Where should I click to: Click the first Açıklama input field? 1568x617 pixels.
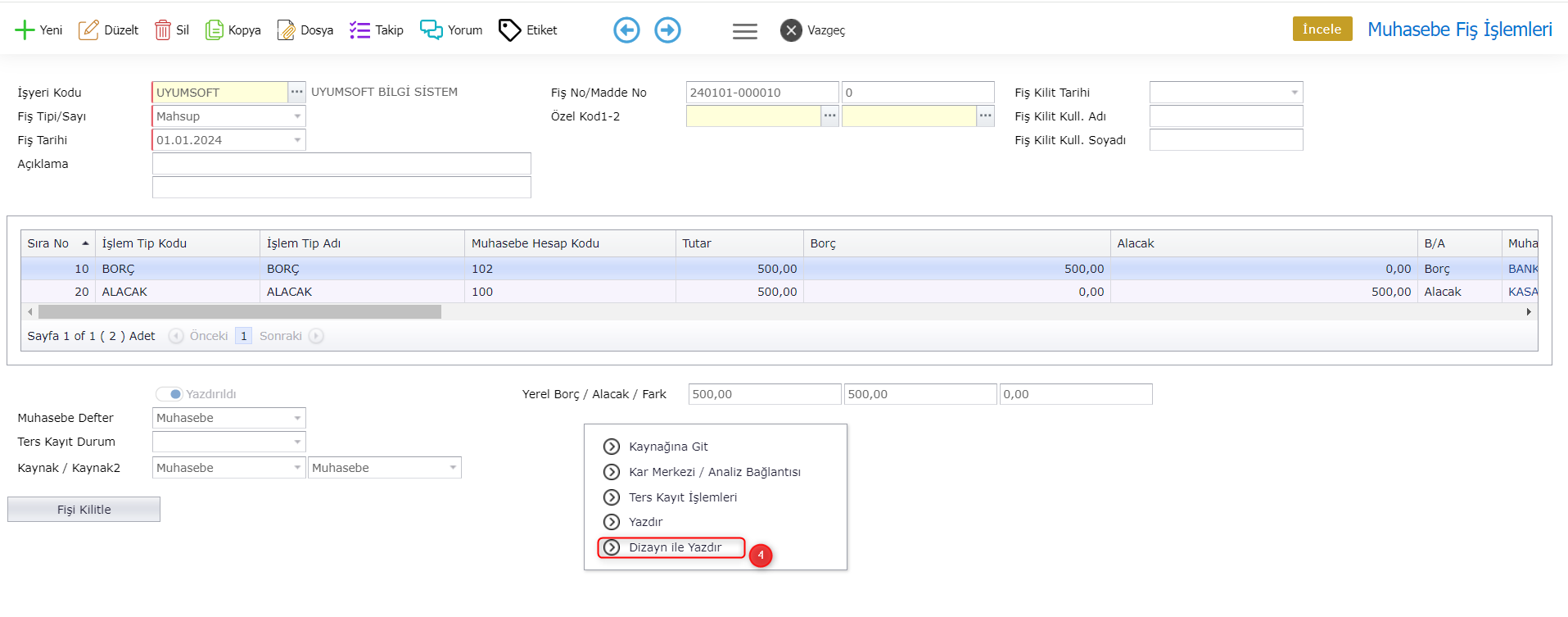pyautogui.click(x=341, y=164)
